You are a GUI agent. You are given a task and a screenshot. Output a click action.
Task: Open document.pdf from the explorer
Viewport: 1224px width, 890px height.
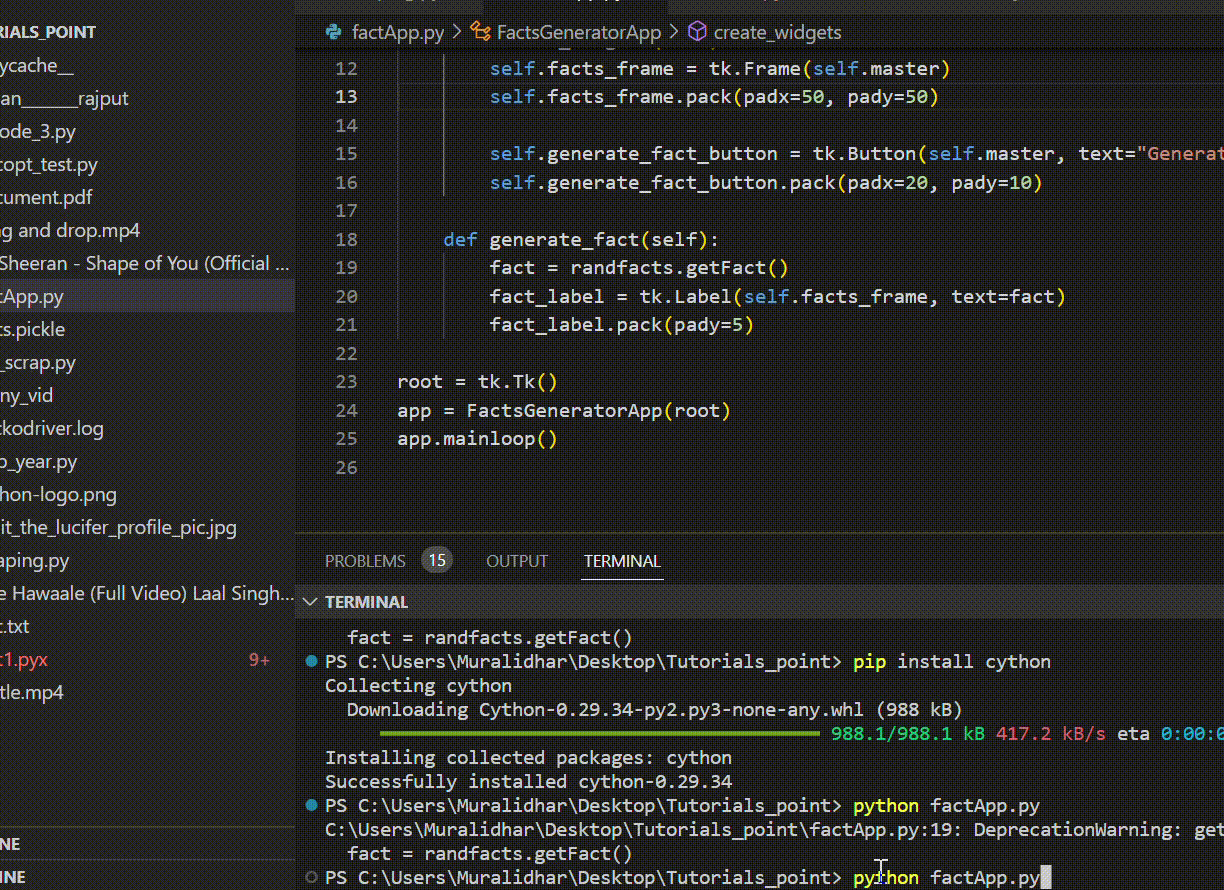click(x=46, y=197)
